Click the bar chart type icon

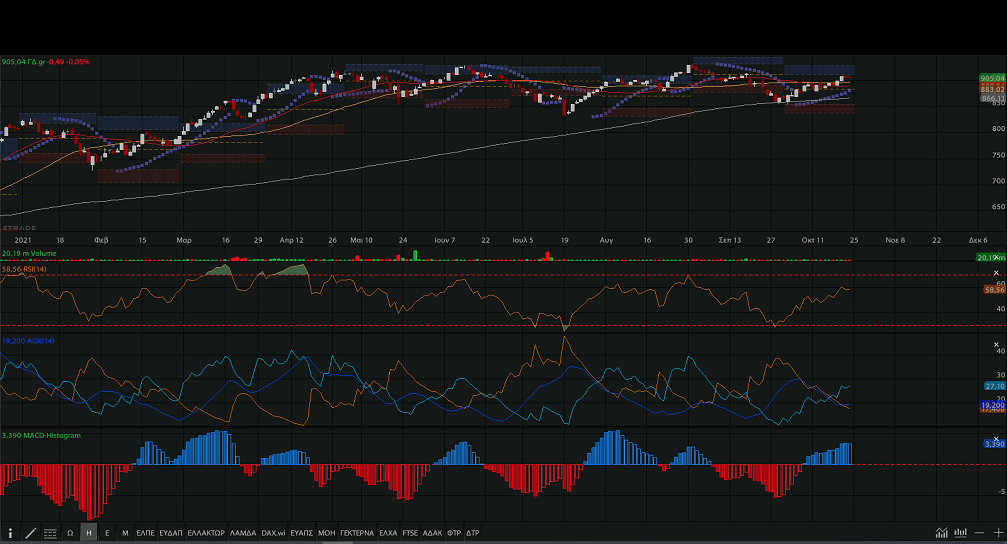pyautogui.click(x=961, y=533)
